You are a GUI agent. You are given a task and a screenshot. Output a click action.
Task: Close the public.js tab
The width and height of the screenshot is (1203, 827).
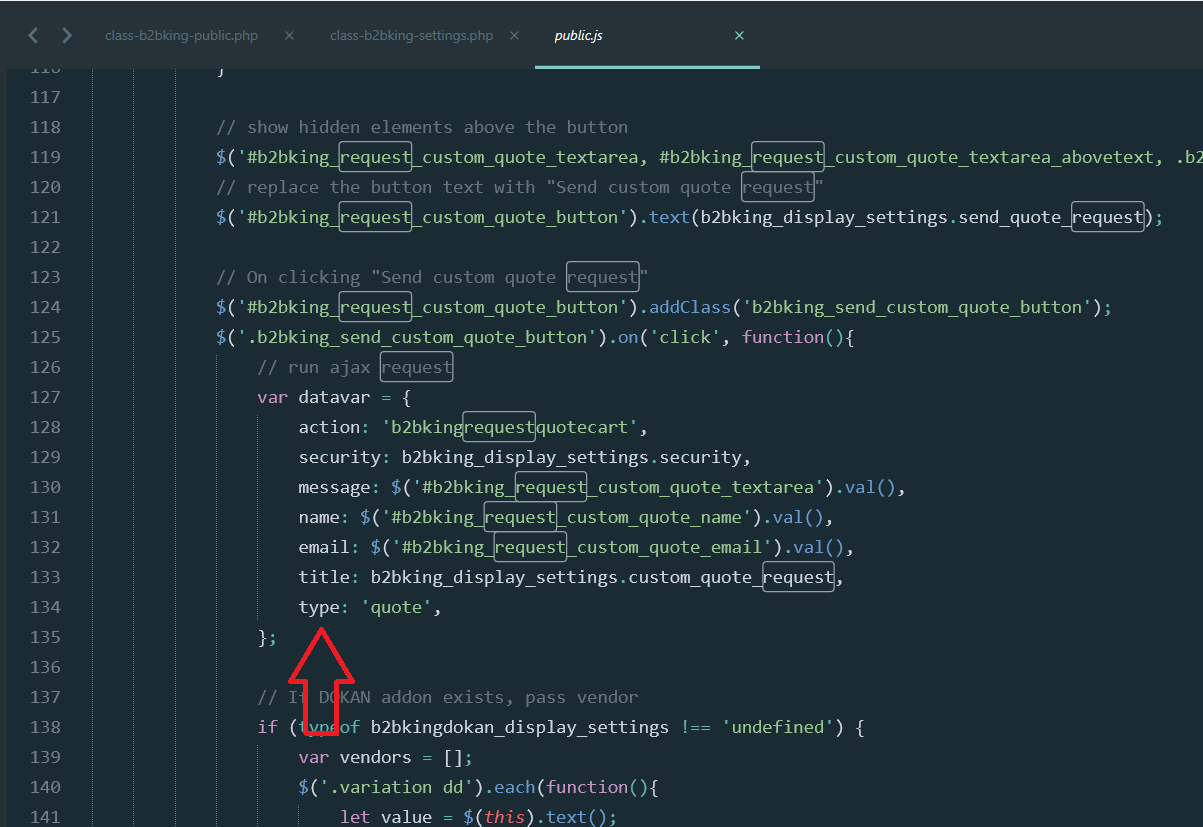tap(739, 36)
